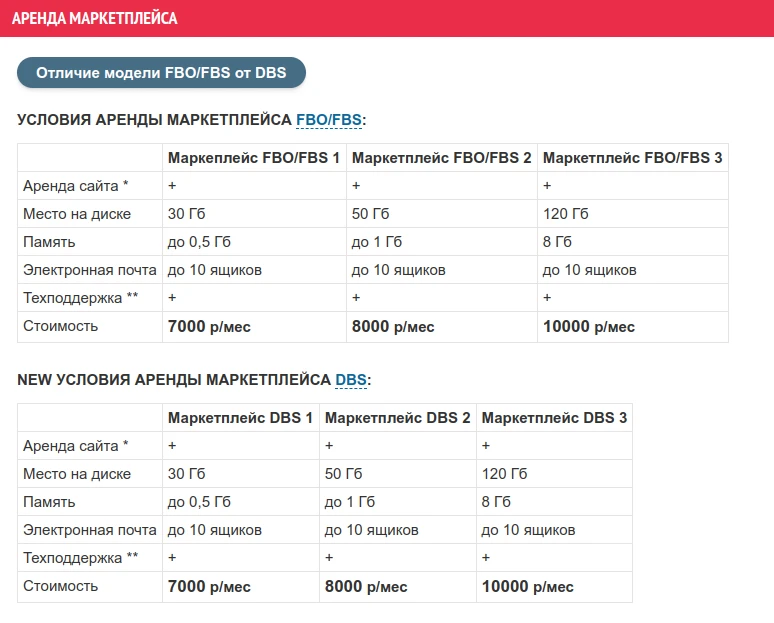Viewport: 774px width, 623px height.
Task: Click "Место на диске" row label in the DBS table
Action: 77,474
